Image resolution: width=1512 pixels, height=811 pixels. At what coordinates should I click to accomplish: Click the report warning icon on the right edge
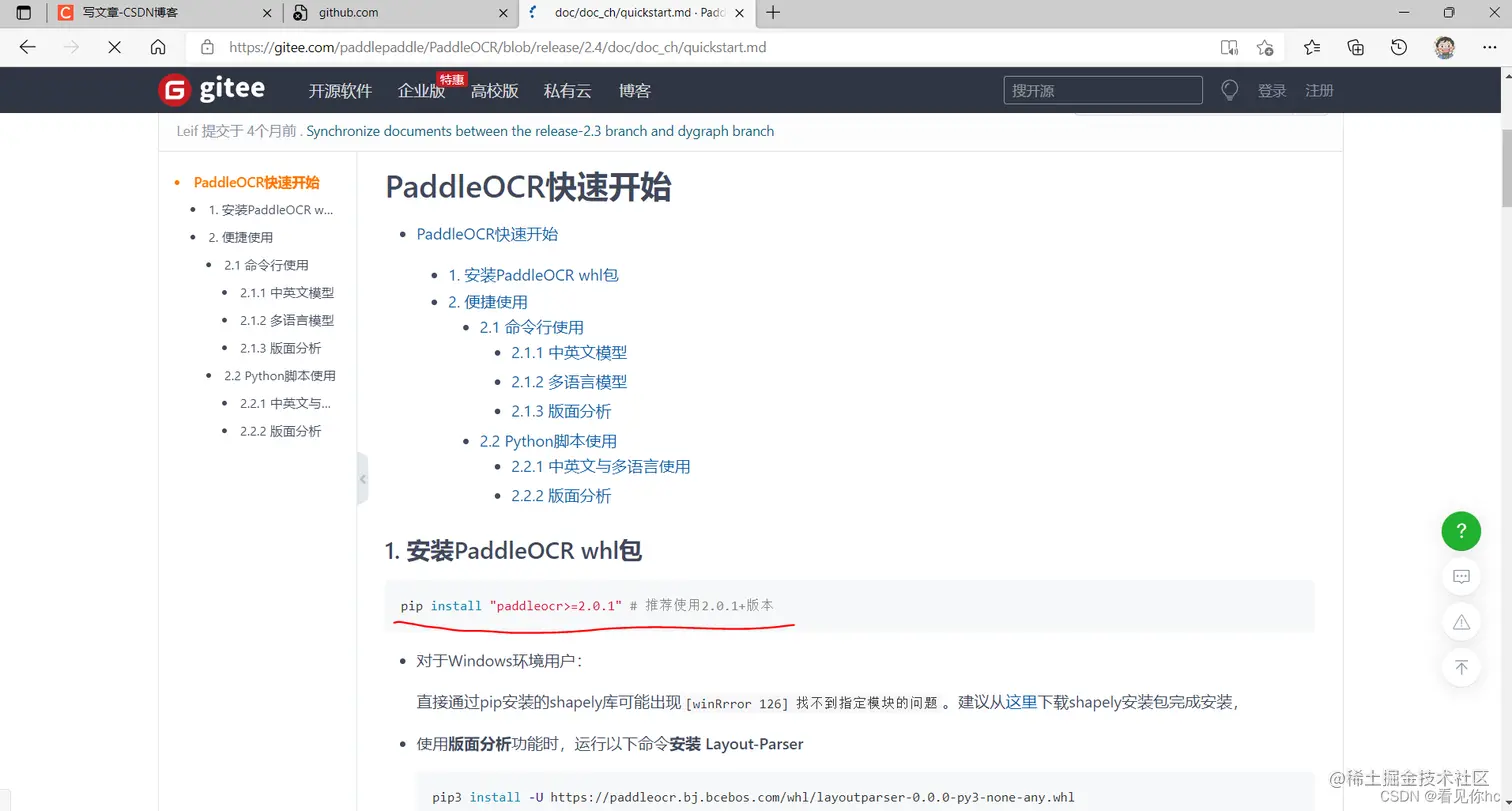[1461, 622]
